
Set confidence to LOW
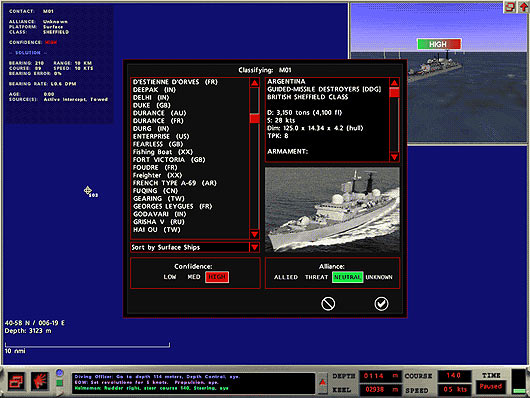coord(170,277)
